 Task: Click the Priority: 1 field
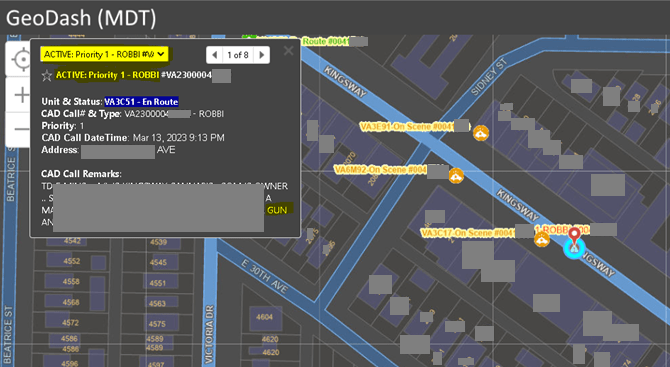(63, 126)
